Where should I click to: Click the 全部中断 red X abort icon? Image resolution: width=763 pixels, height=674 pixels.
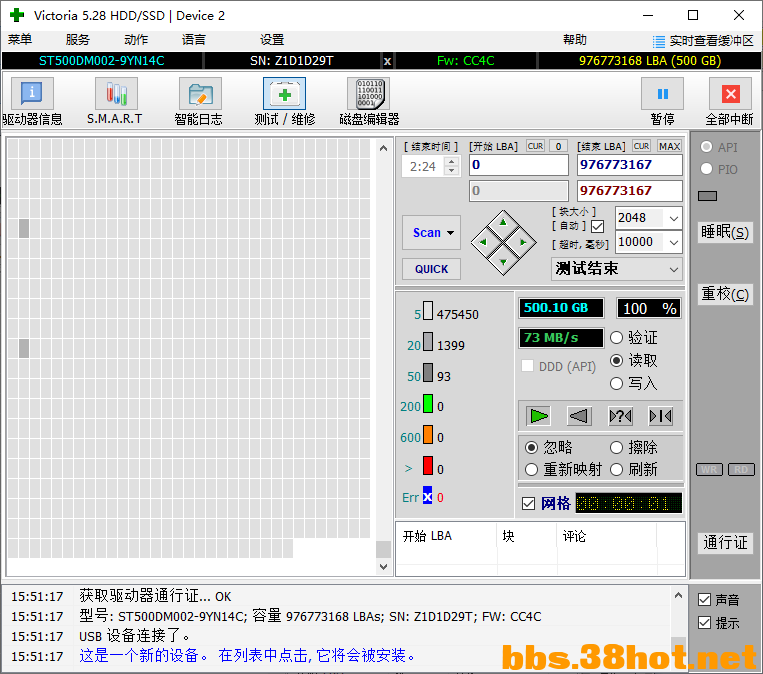730,93
